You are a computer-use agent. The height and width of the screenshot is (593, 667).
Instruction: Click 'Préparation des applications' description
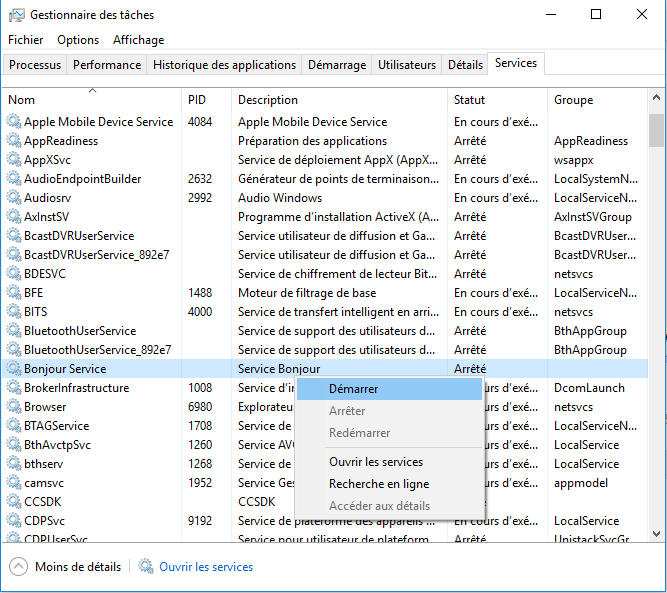(313, 141)
